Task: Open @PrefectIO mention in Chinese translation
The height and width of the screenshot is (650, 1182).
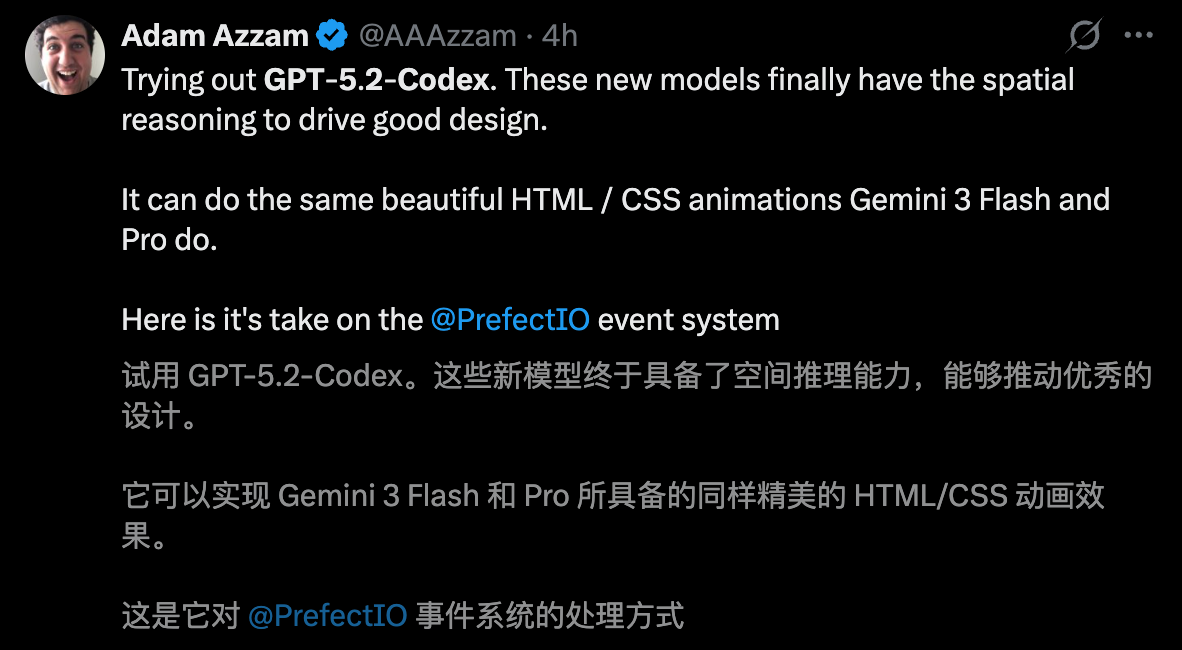Action: (327, 615)
